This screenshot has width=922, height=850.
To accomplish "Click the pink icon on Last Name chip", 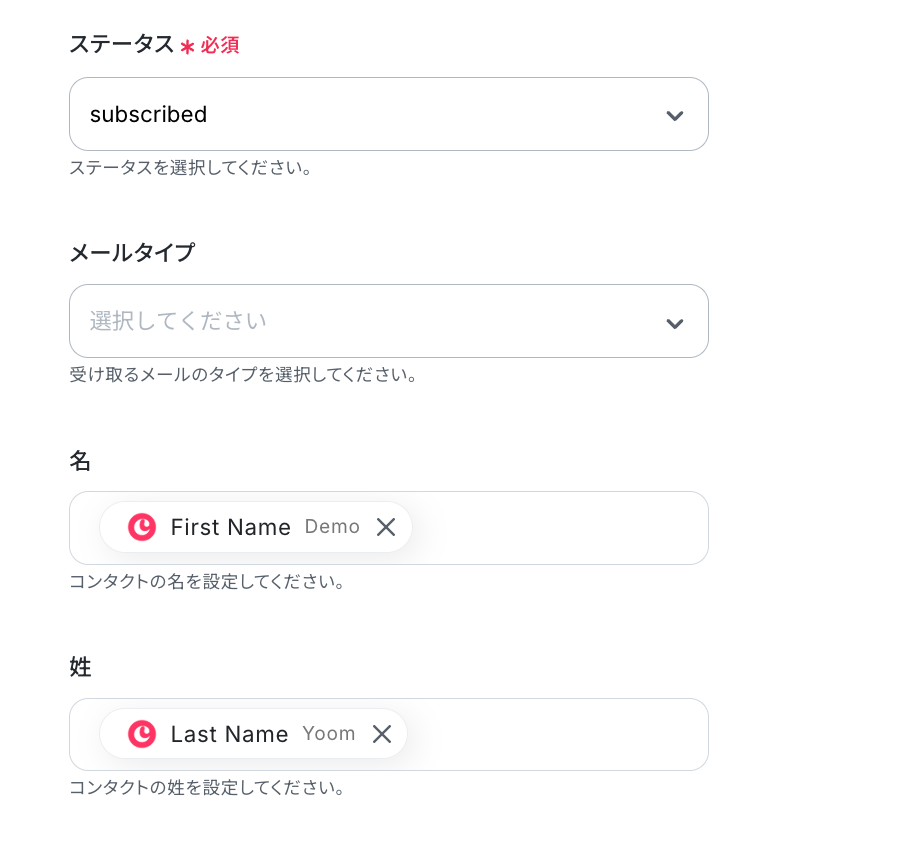I will tap(142, 734).
